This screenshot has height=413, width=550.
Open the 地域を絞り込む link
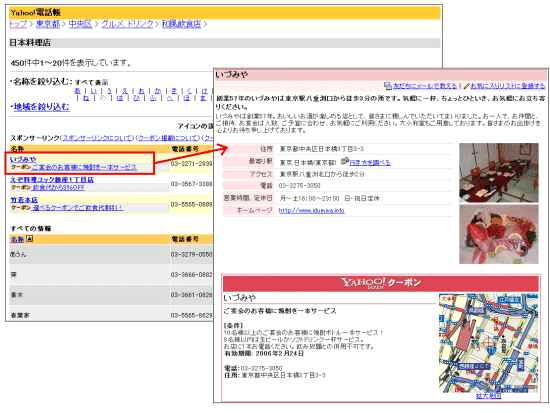point(42,107)
